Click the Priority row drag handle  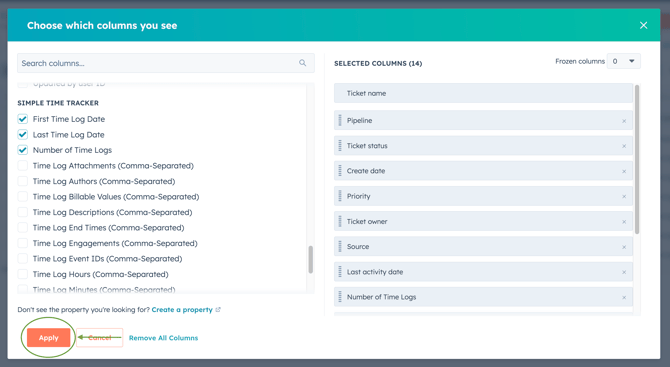(340, 196)
